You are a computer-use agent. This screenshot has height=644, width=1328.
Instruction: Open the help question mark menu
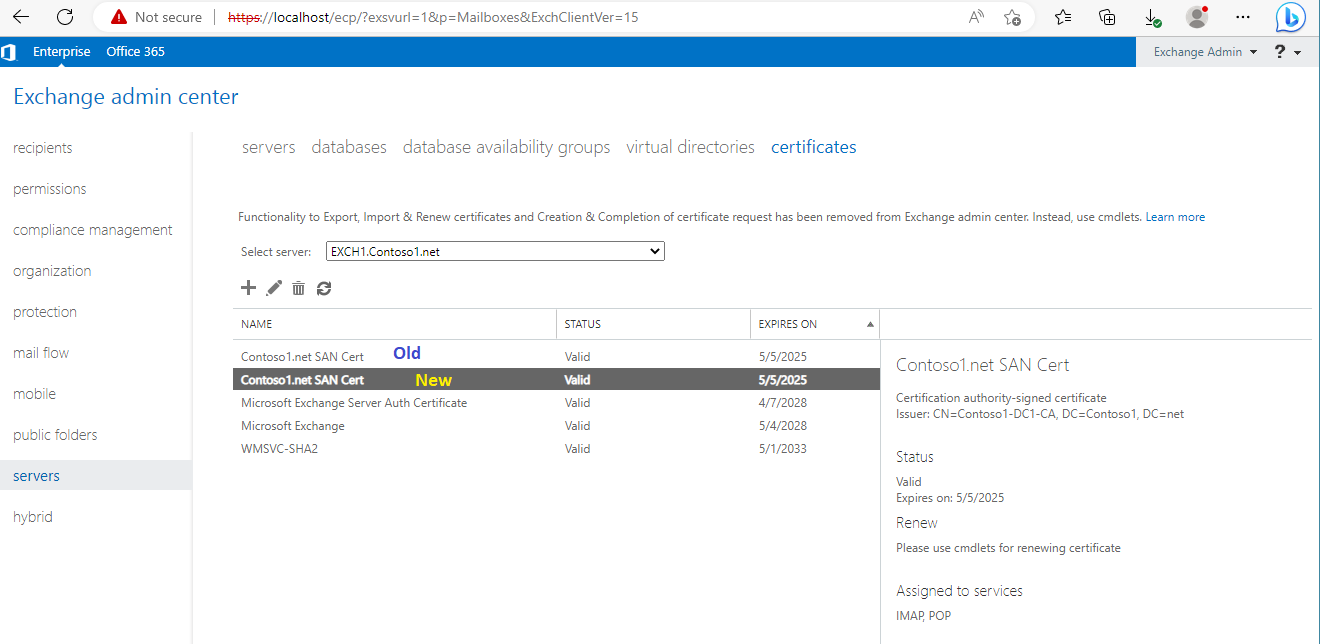pyautogui.click(x=1287, y=52)
